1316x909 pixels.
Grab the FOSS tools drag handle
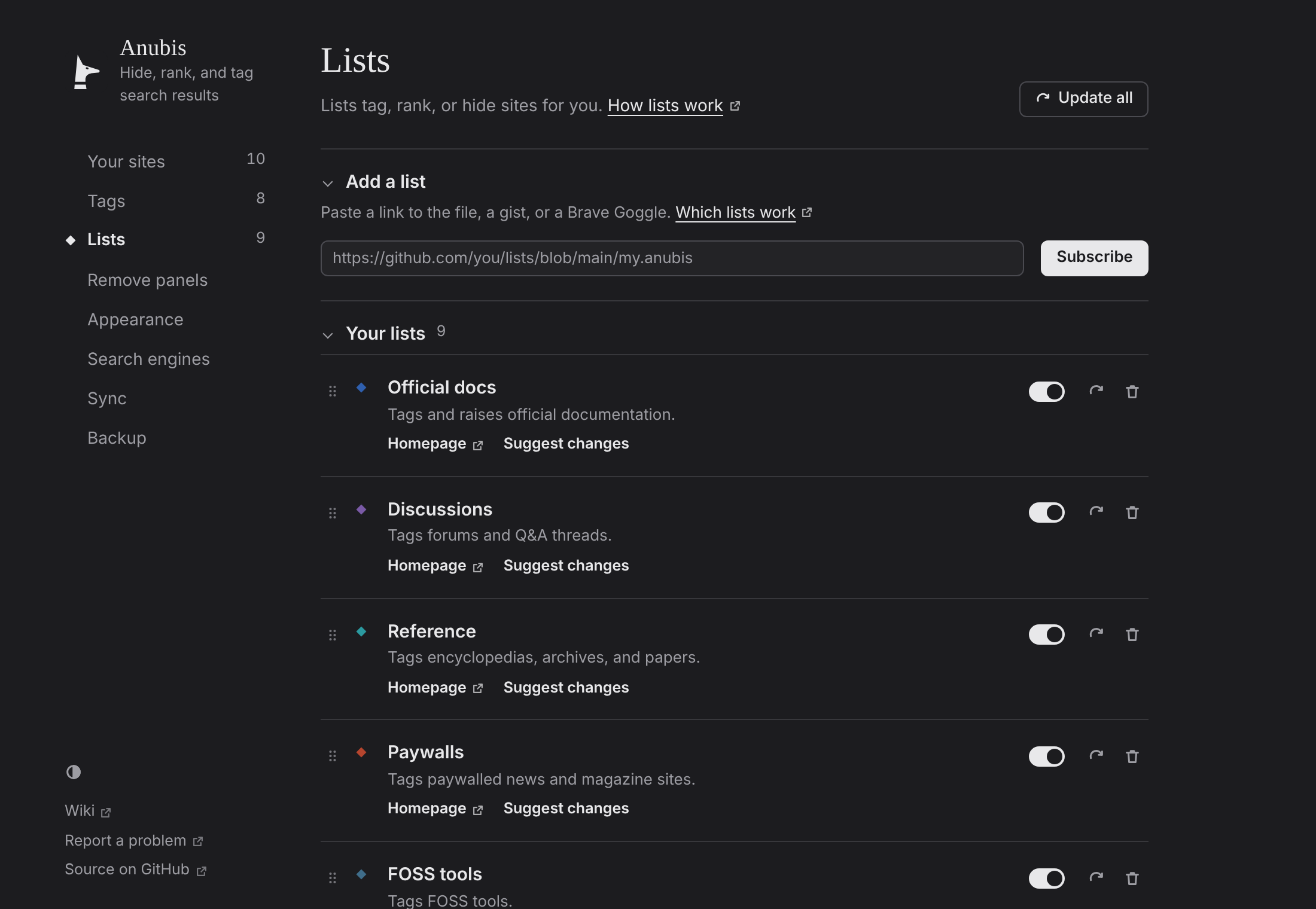pos(333,878)
